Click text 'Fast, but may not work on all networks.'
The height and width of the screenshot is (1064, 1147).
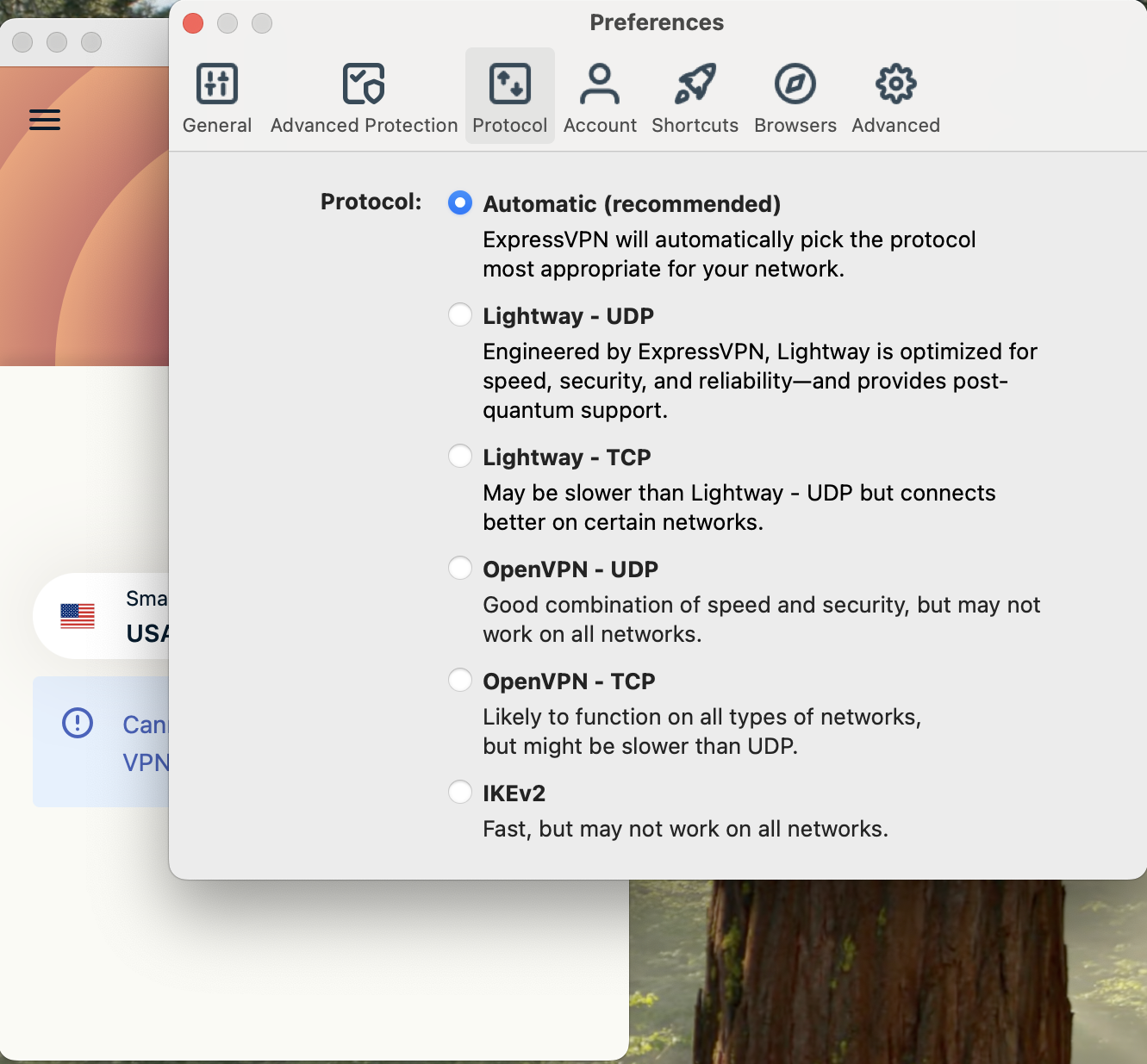[685, 829]
